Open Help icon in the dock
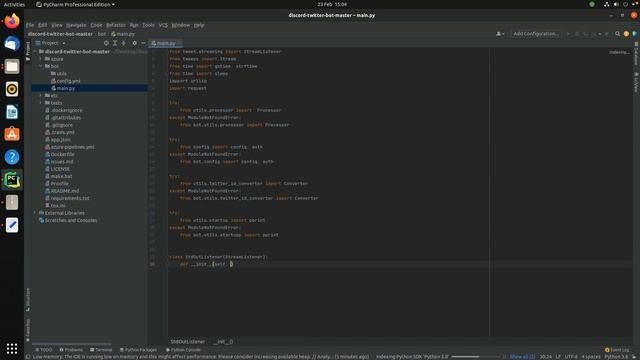Screen dimensions: 640x360 12,157
